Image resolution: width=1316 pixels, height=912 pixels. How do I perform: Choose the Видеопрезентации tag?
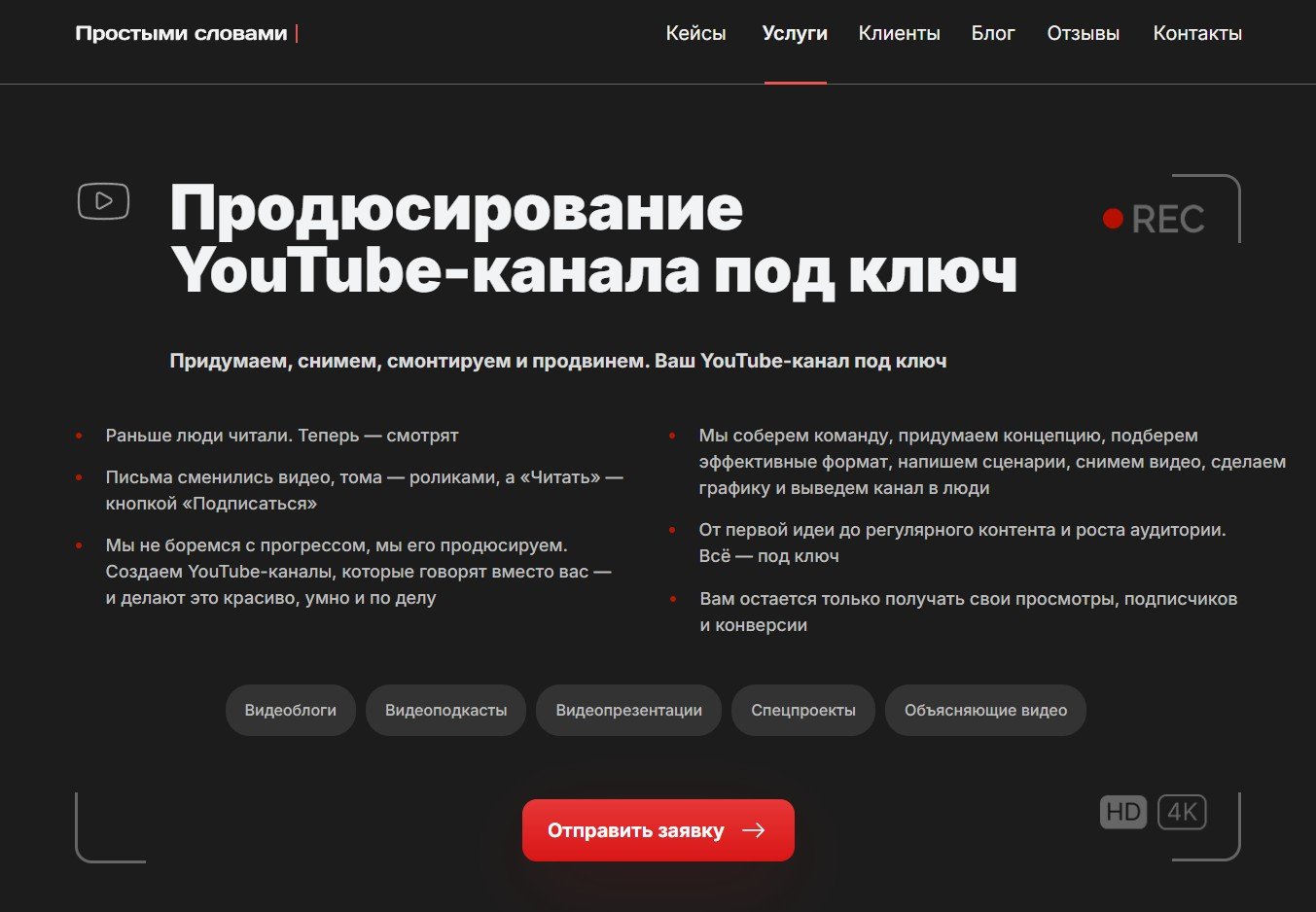click(628, 711)
